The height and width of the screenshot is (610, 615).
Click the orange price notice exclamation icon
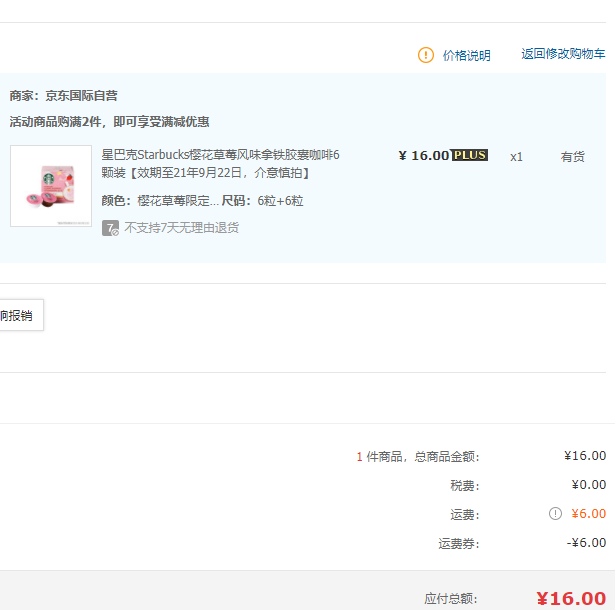click(x=426, y=55)
